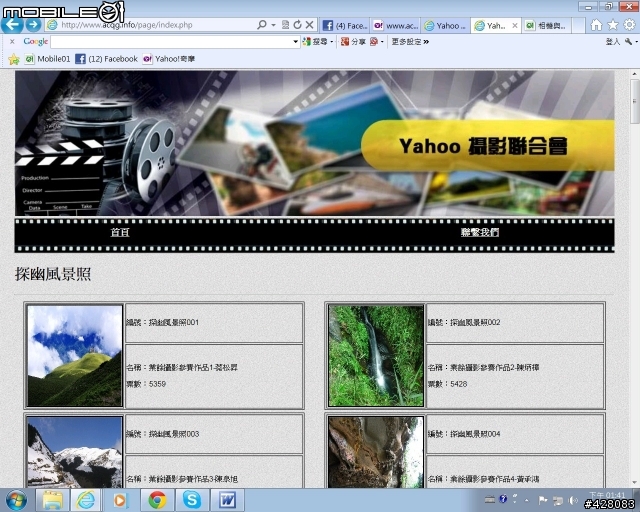Click text 編號:探幽風景照004
This screenshot has height=512, width=640.
coord(464,434)
